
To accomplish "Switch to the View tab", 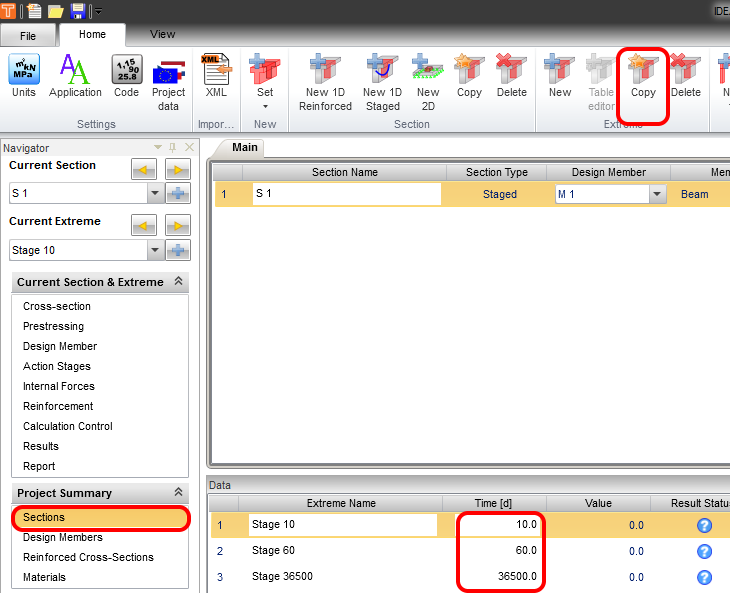I will pos(162,34).
